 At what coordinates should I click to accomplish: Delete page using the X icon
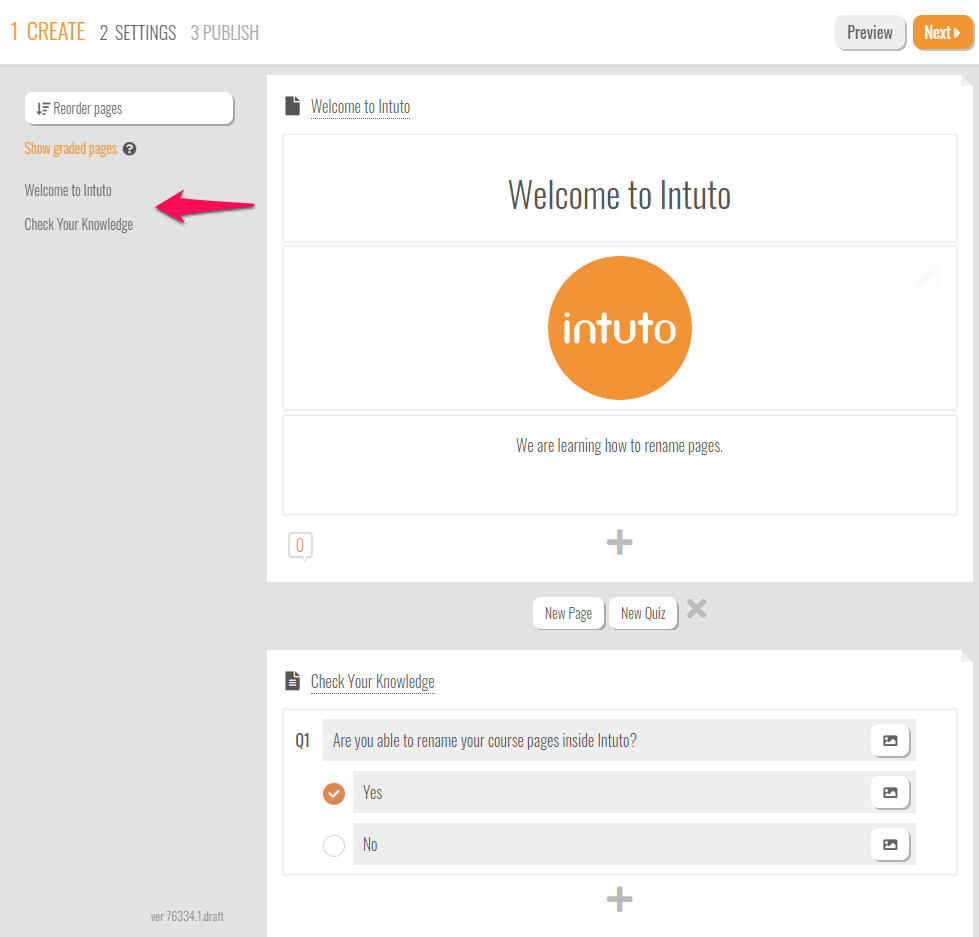(697, 609)
